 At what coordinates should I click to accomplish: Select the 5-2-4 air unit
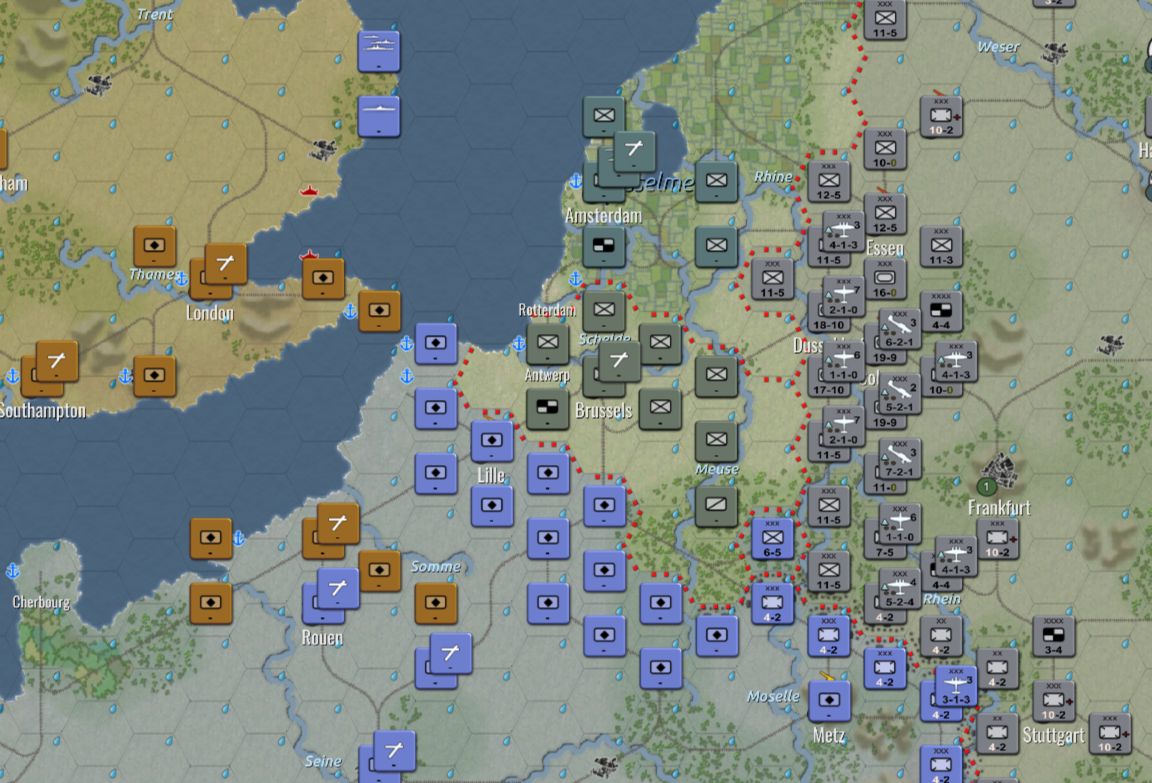coord(899,589)
